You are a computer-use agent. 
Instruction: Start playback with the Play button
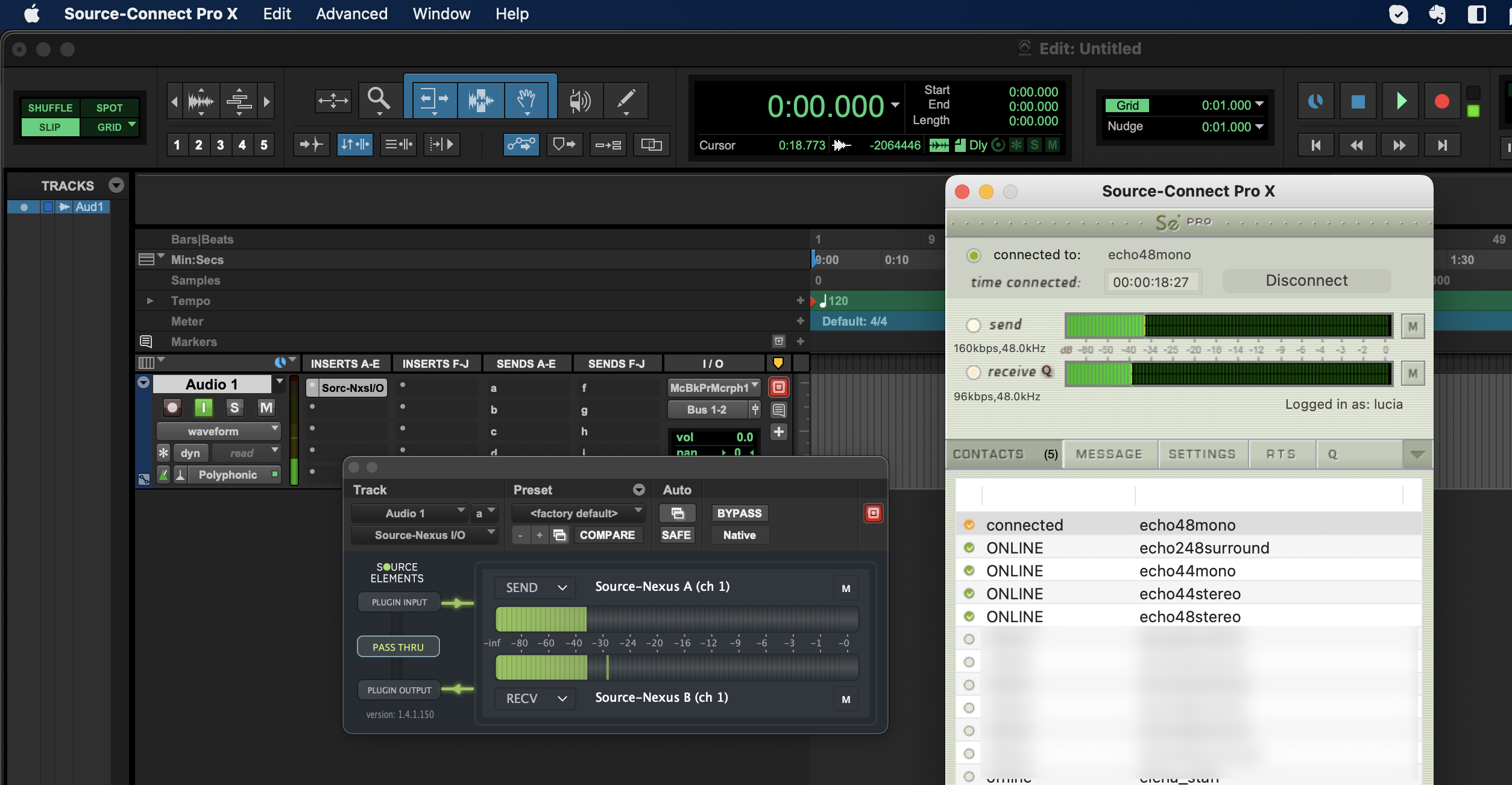click(x=1400, y=101)
